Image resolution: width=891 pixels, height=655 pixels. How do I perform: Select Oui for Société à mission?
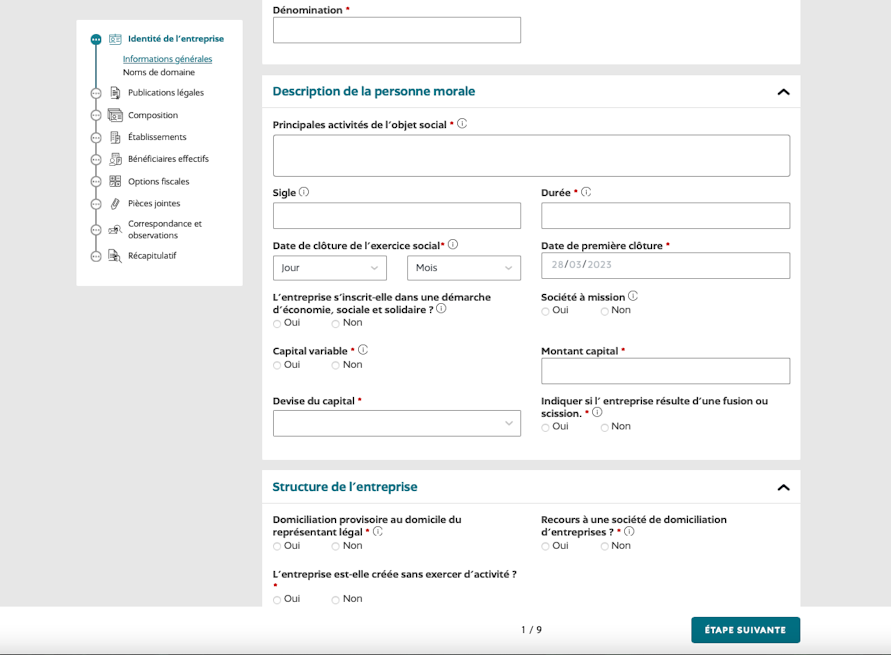(546, 311)
